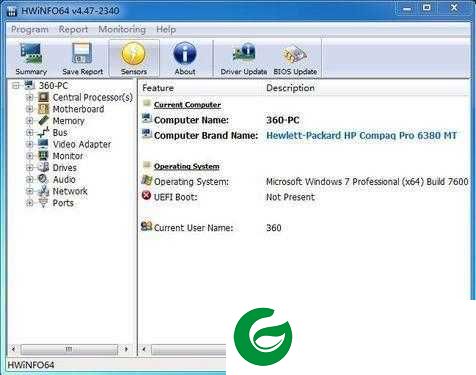This screenshot has height=375, width=476.
Task: Expand the Video Adapter tree node
Action: click(x=29, y=144)
